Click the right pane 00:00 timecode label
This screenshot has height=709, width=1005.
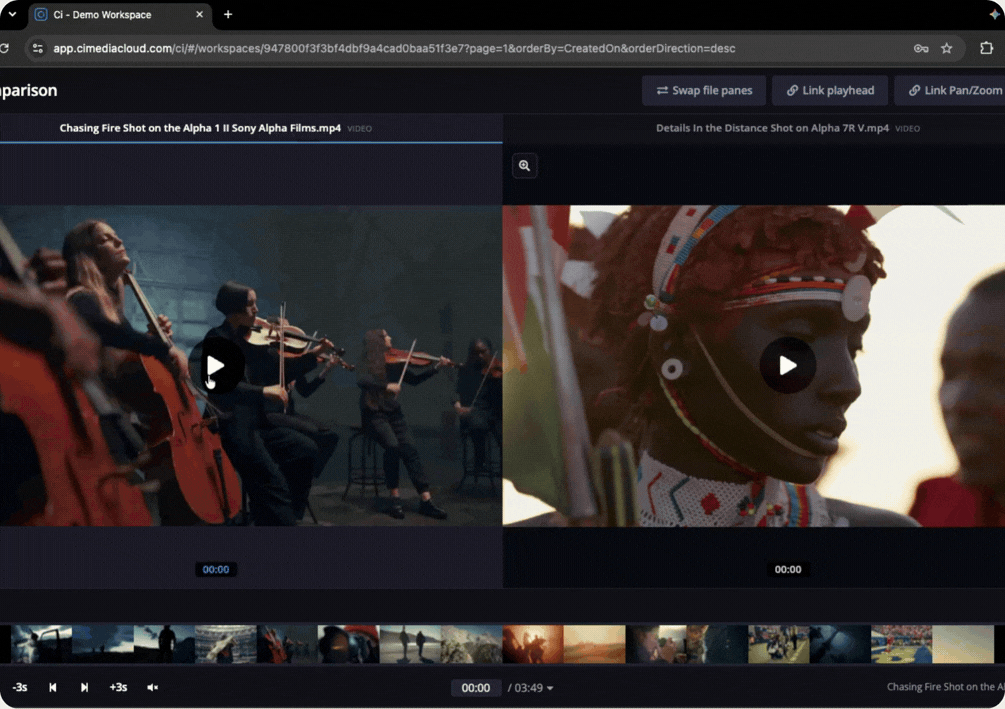[788, 569]
